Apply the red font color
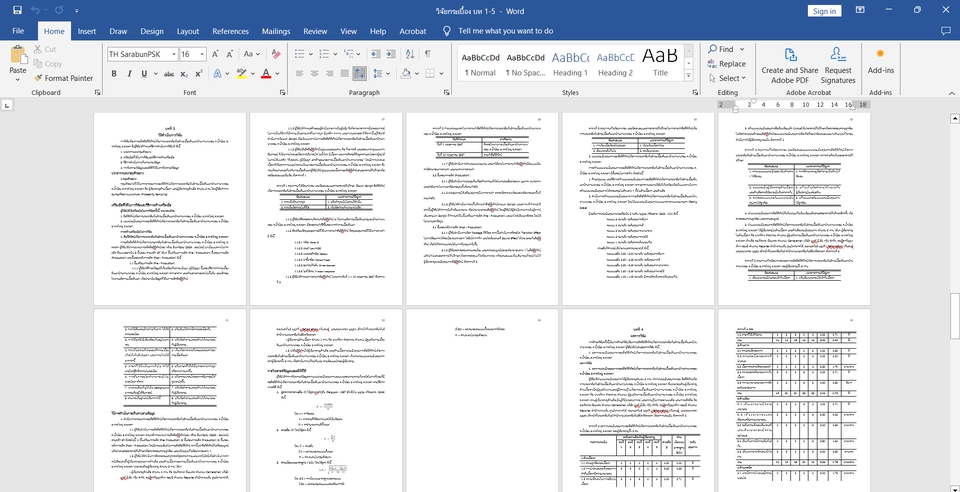This screenshot has width=960, height=492. tap(266, 73)
